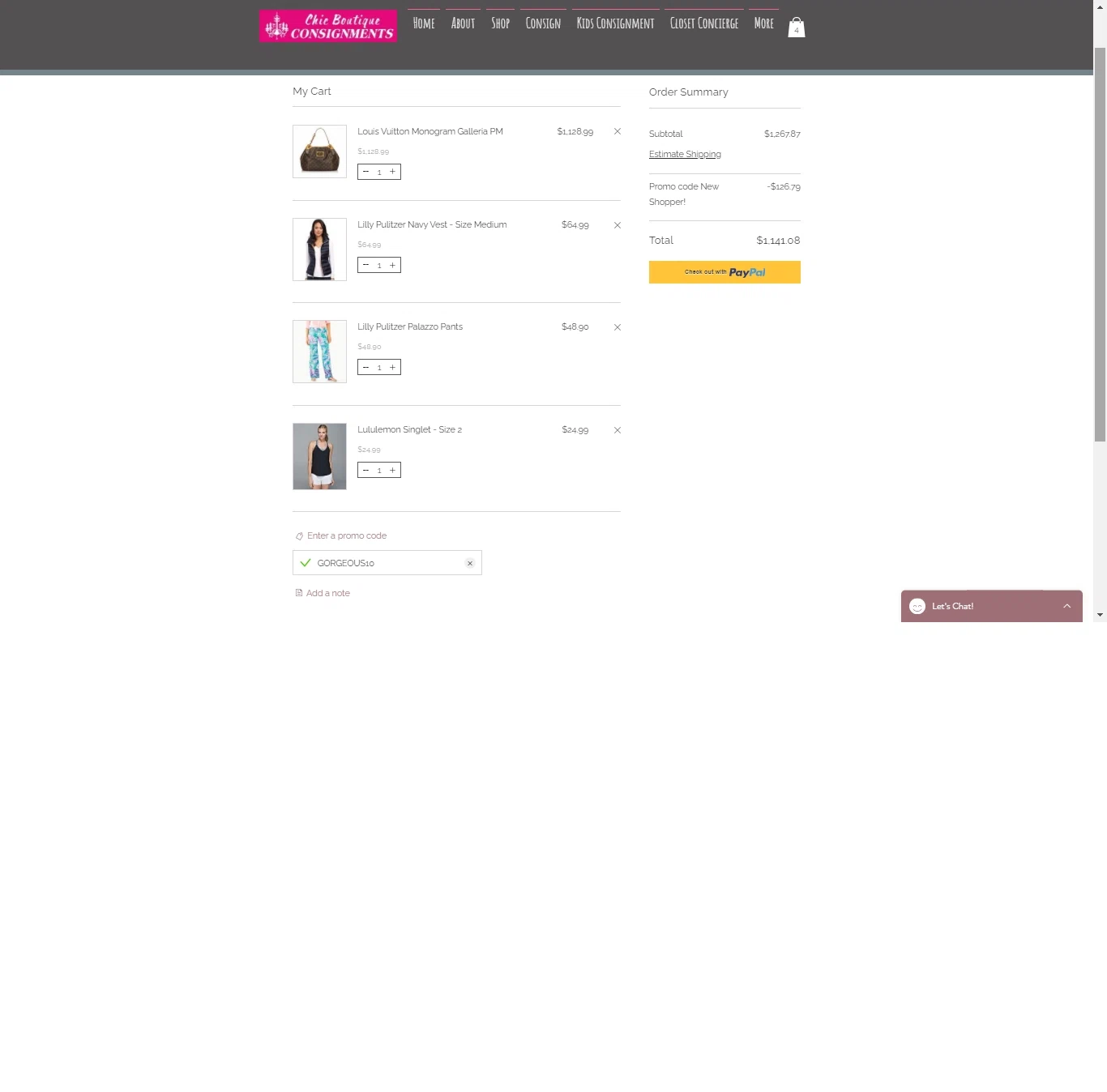Increase quantity of Louis Vuitton Galleria PM
The image size is (1107, 1092).
click(393, 172)
